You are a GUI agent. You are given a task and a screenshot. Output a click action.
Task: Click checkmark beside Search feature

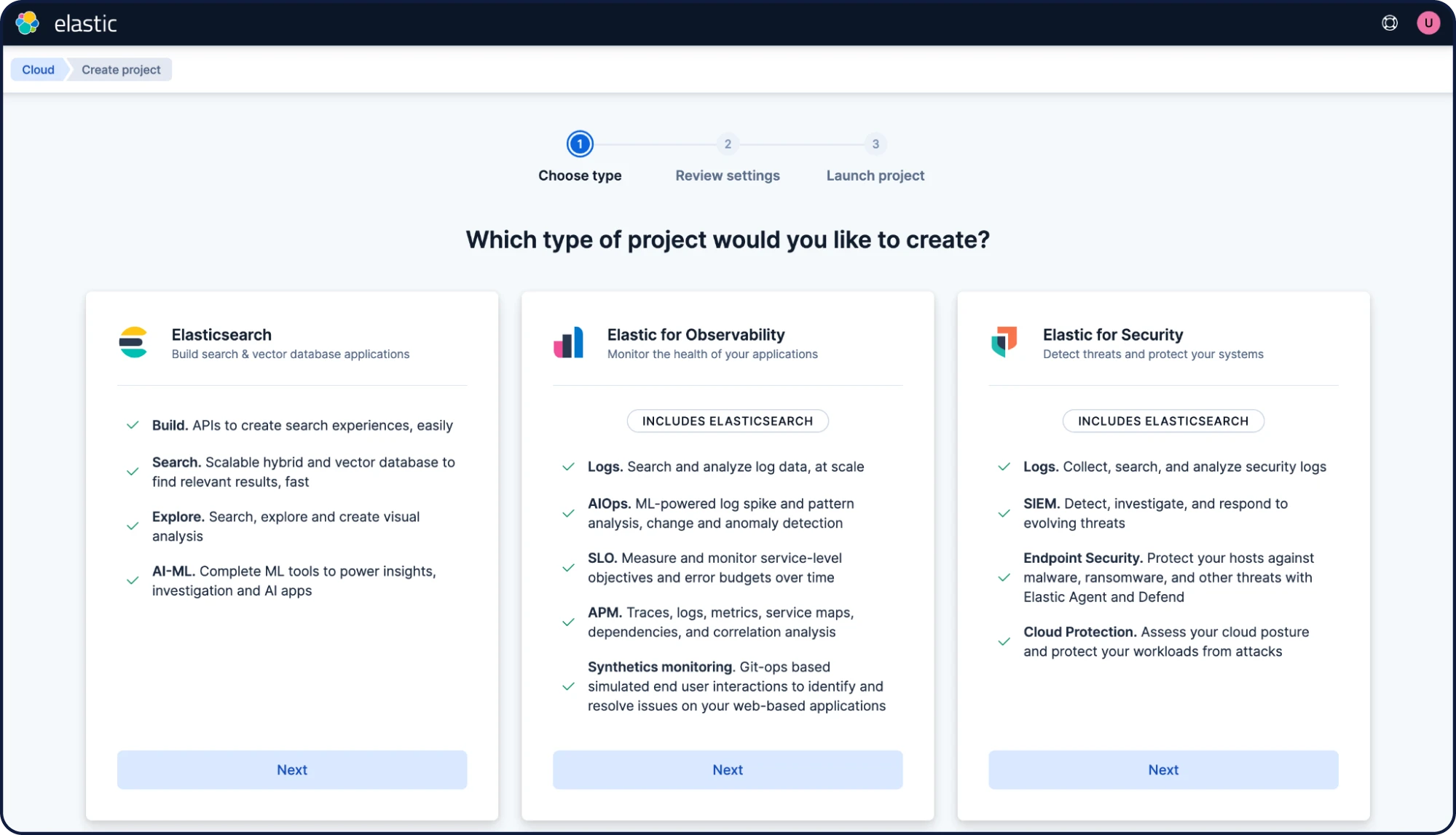coord(133,472)
